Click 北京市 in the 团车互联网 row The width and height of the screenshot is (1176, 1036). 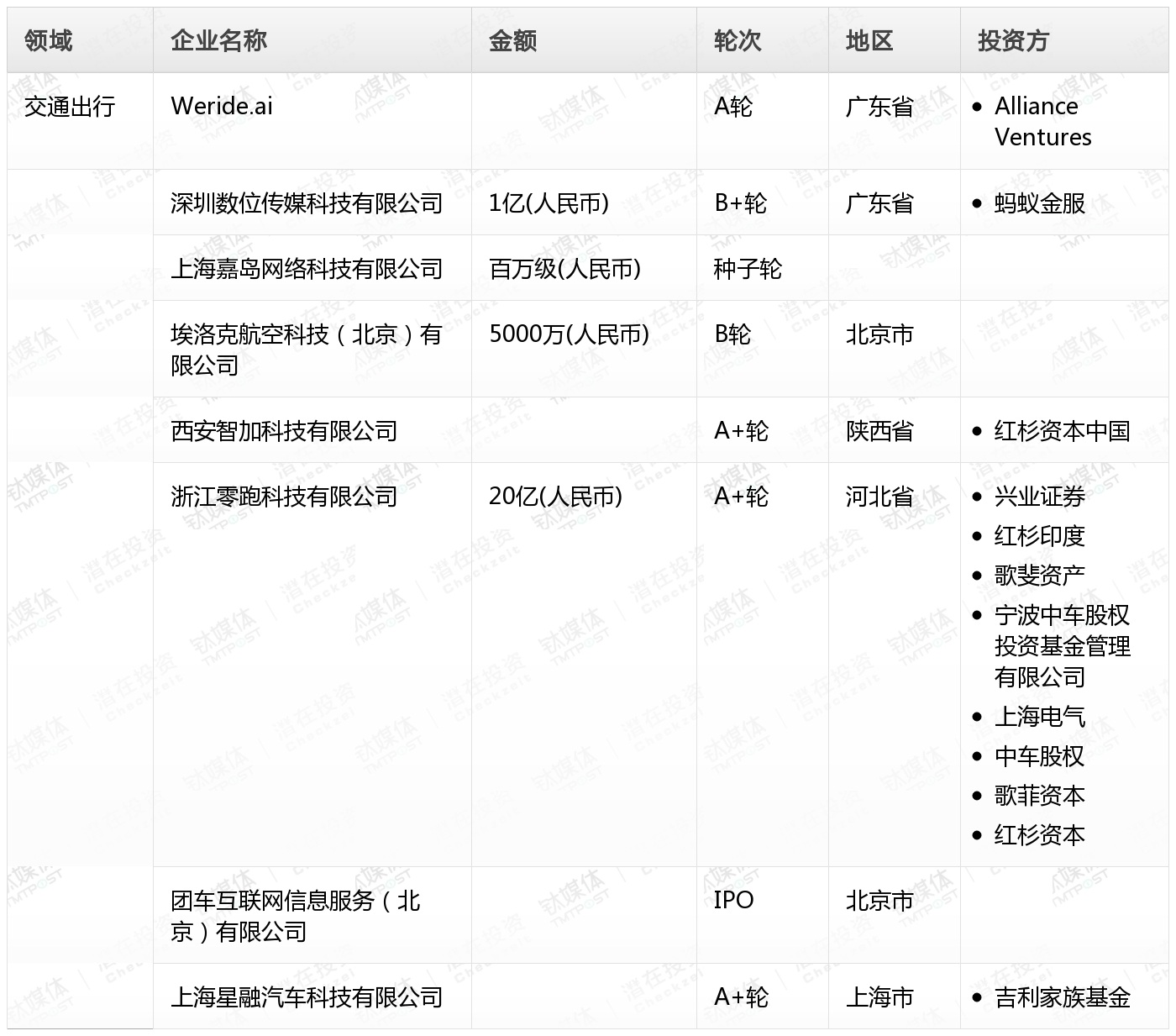coord(879,901)
